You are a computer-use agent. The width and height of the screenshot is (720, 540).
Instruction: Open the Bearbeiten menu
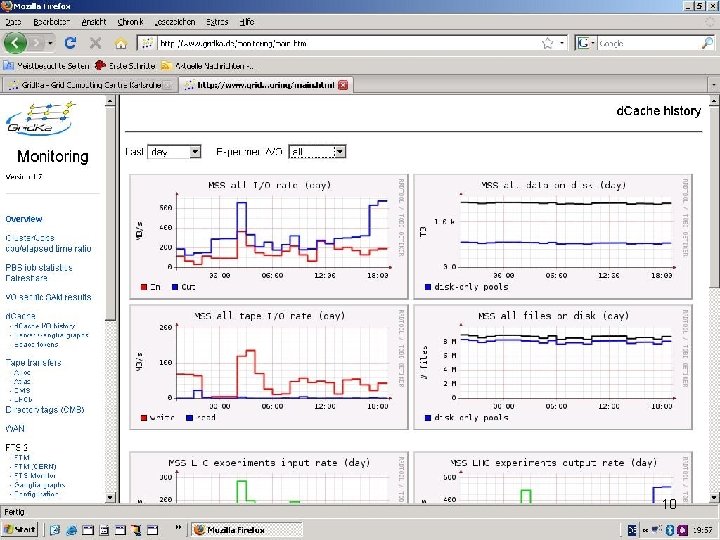[51, 22]
